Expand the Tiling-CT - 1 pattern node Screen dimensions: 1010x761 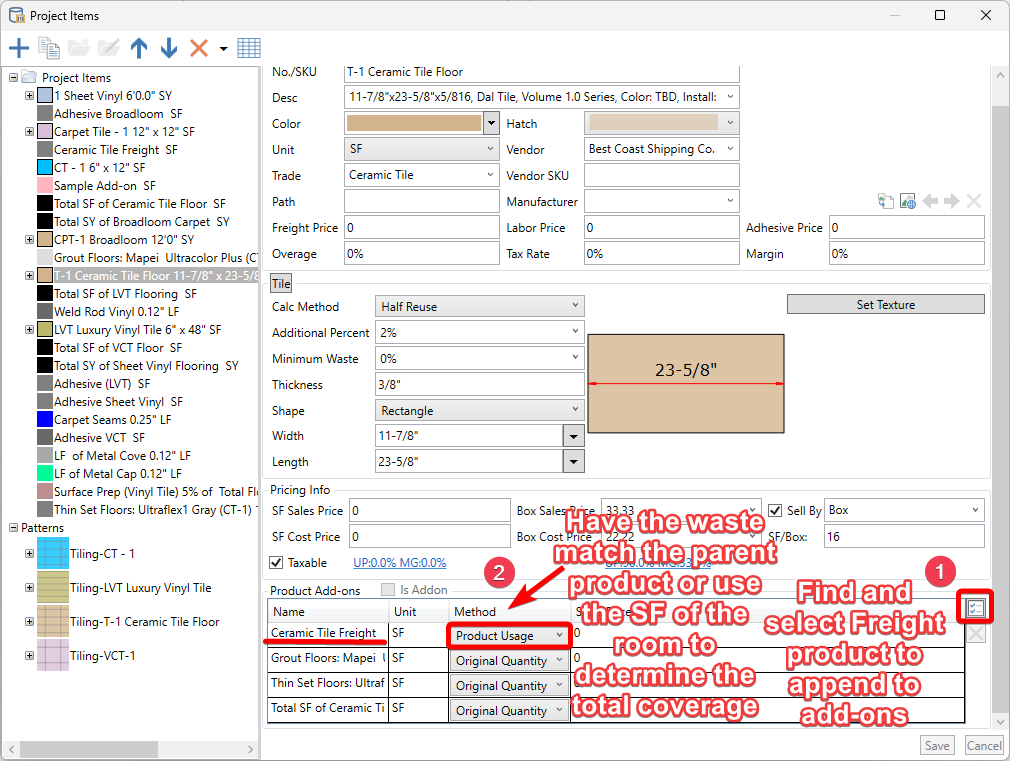(x=29, y=553)
